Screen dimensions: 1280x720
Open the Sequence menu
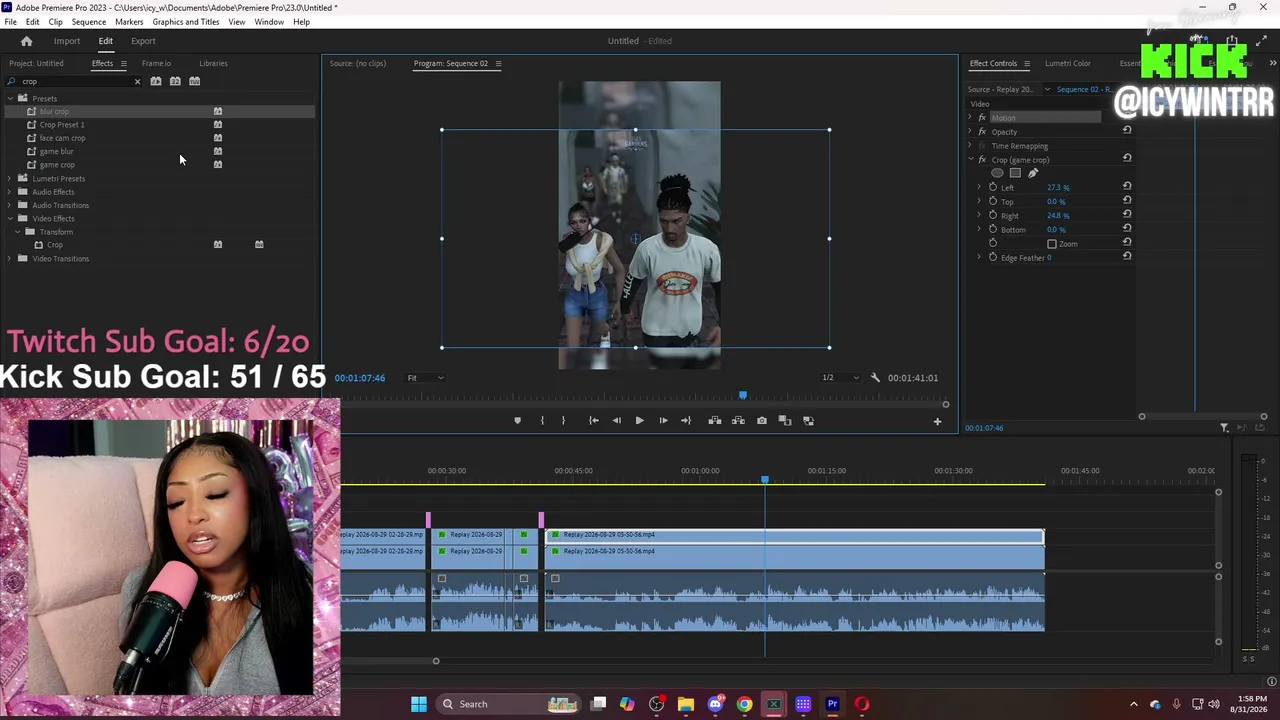coord(89,22)
